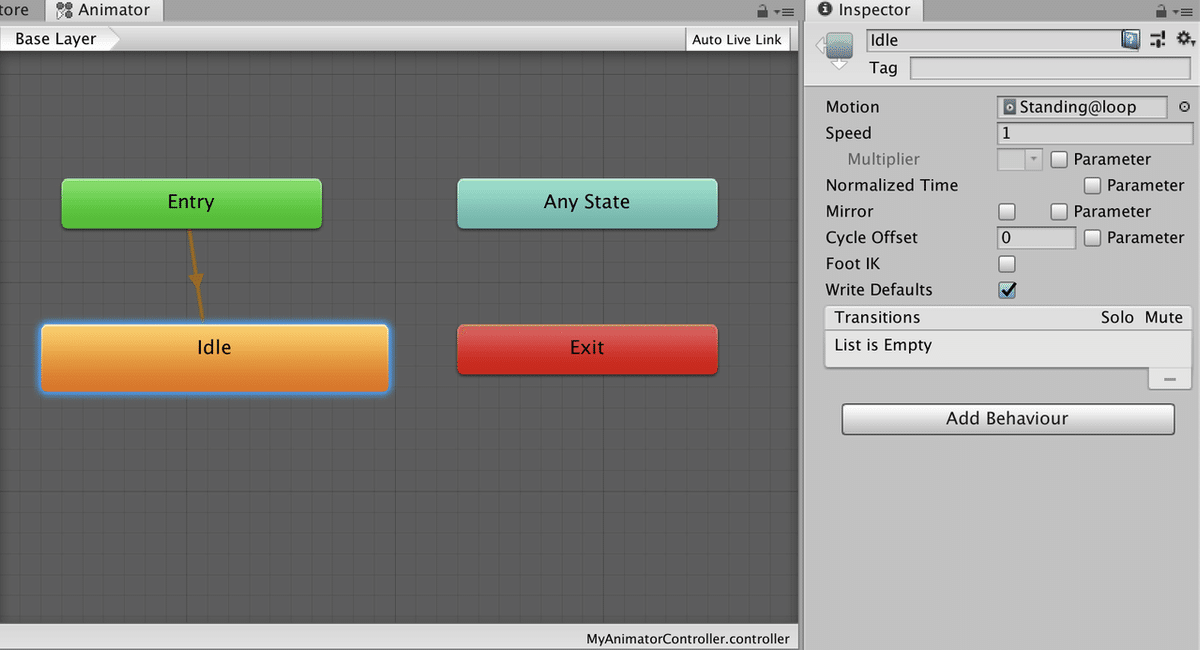Toggle the Normalized Time Parameter checkbox
1200x650 pixels.
pyautogui.click(x=1093, y=185)
